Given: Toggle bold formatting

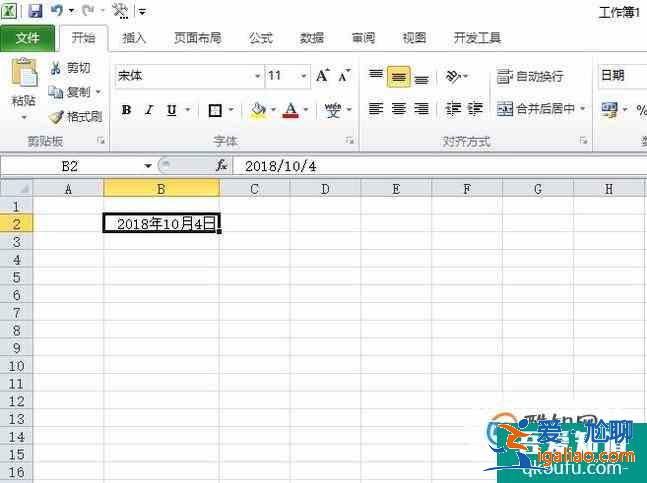Looking at the screenshot, I should [x=126, y=110].
